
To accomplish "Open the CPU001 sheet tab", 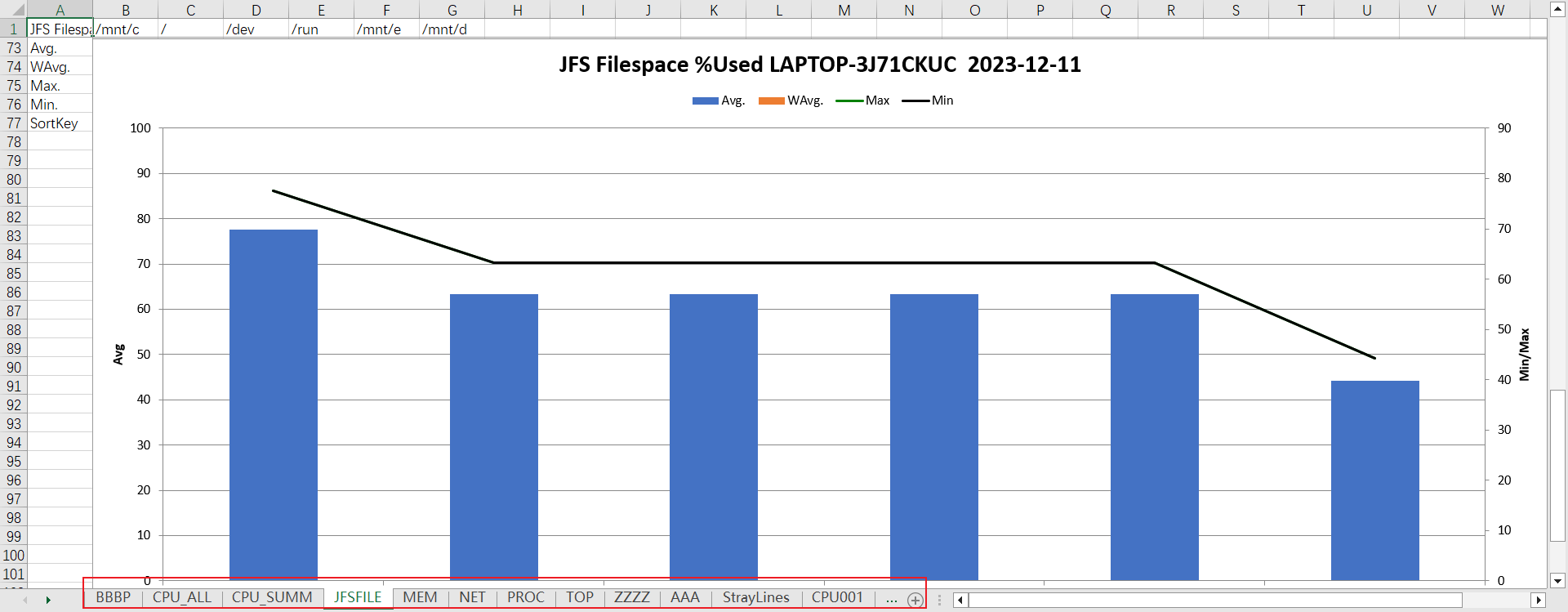I will [x=837, y=597].
